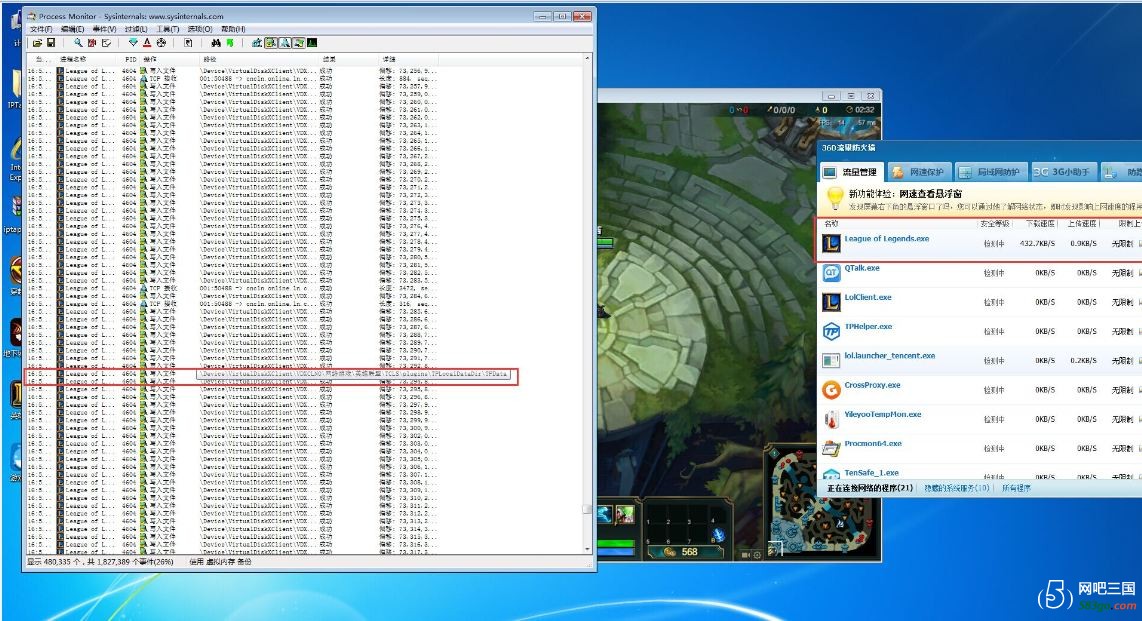This screenshot has height=621, width=1142.
Task: Click the event list scrollbar up arrow
Action: point(587,58)
